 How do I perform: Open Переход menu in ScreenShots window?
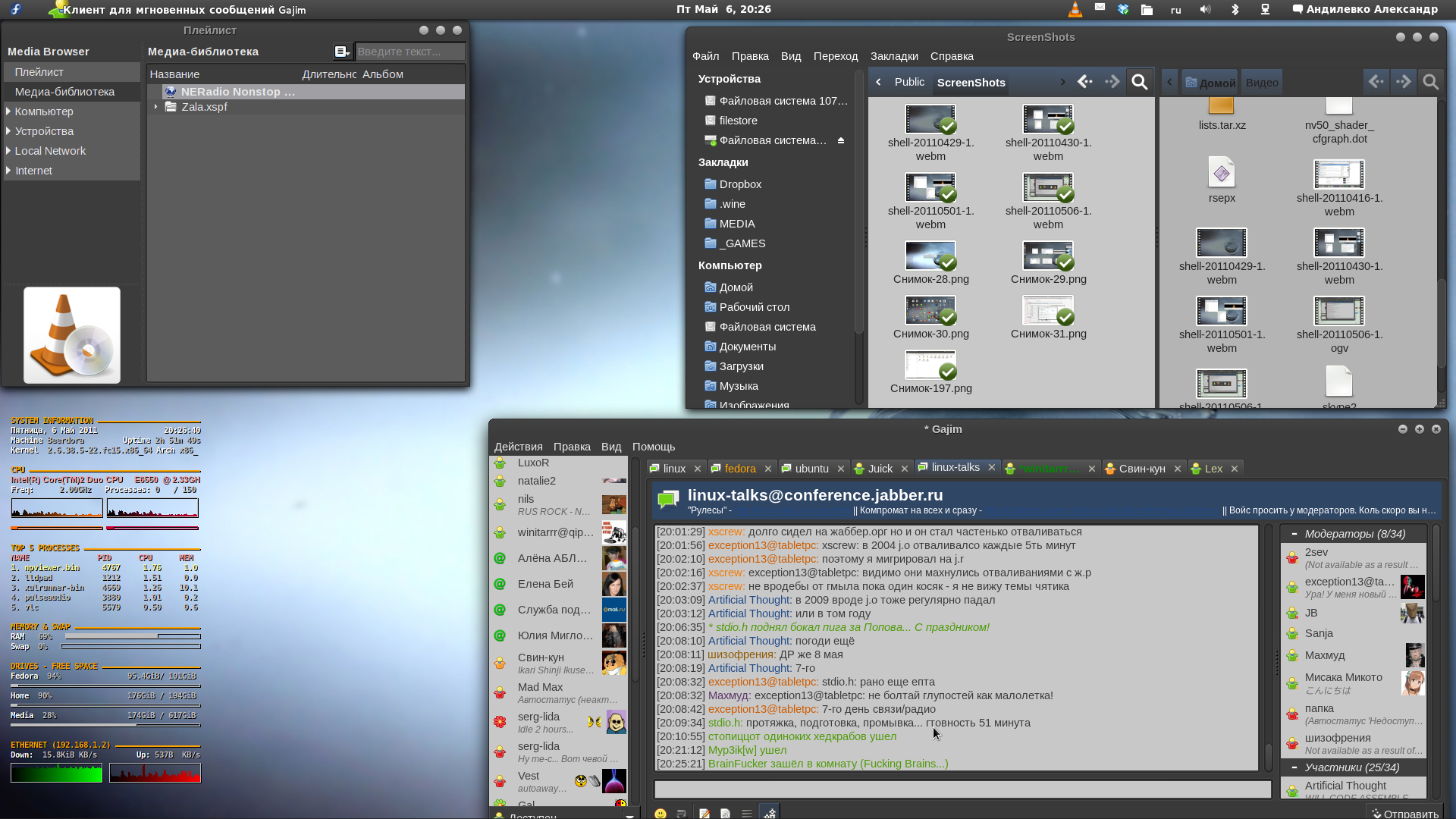click(836, 56)
